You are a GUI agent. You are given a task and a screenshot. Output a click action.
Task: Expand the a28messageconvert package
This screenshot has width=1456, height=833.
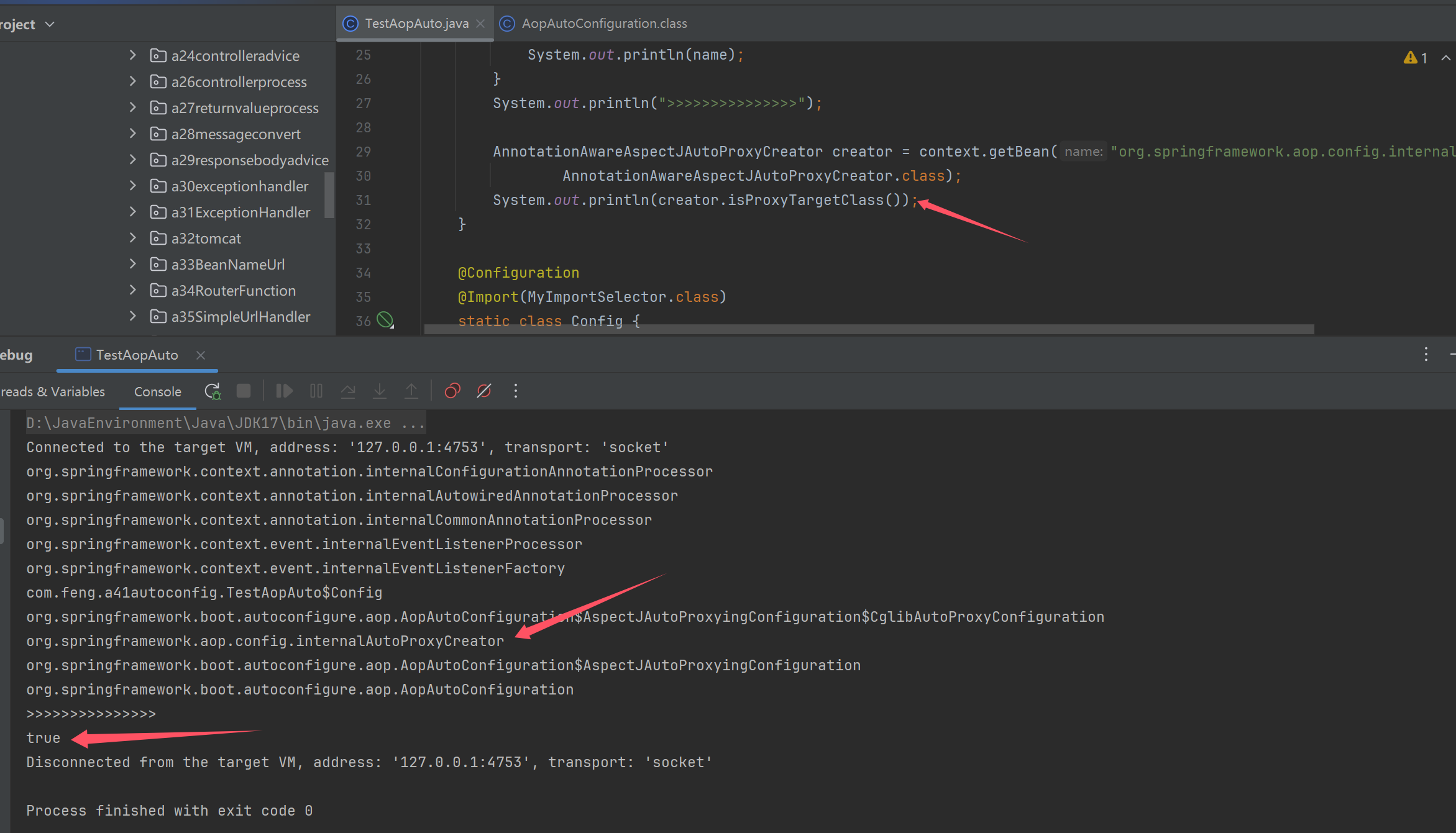point(132,134)
